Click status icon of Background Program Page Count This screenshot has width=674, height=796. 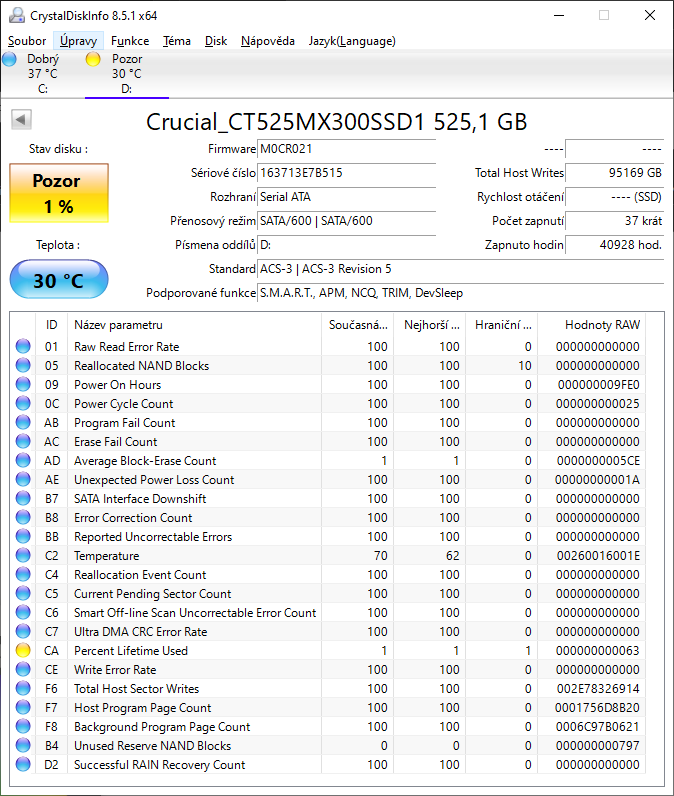click(23, 726)
